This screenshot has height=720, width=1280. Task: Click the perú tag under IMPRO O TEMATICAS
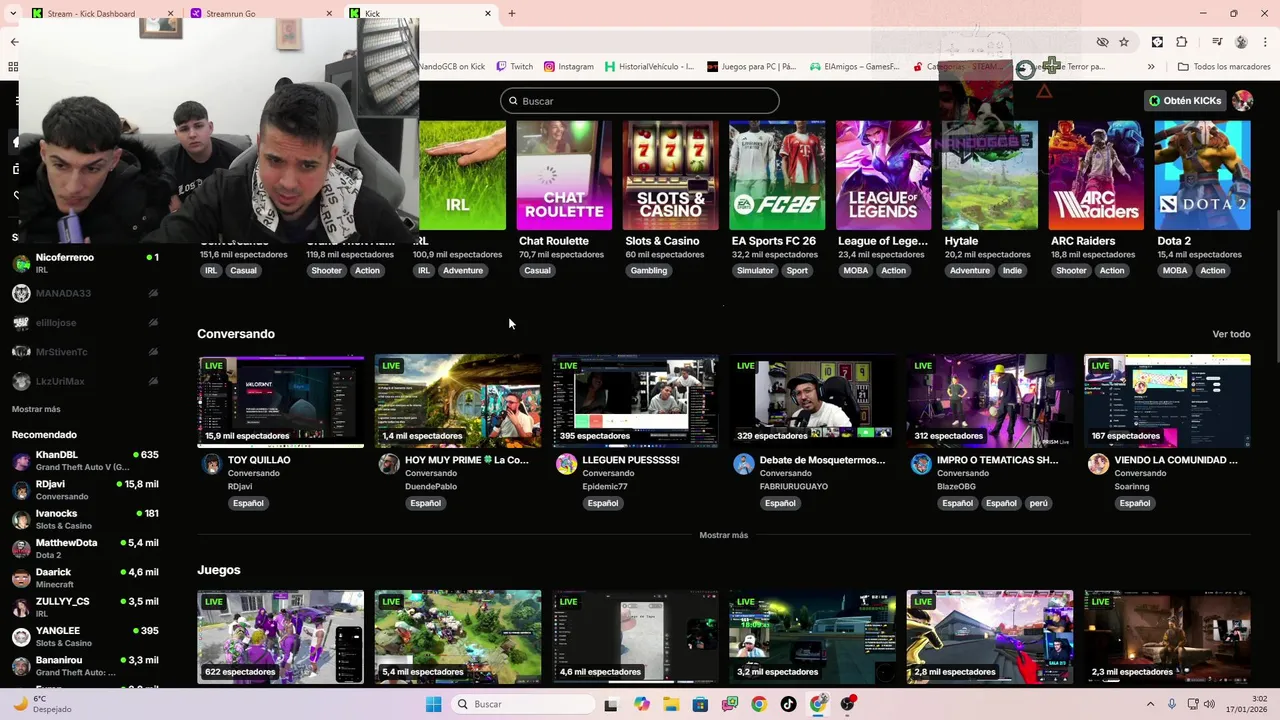(x=1039, y=503)
